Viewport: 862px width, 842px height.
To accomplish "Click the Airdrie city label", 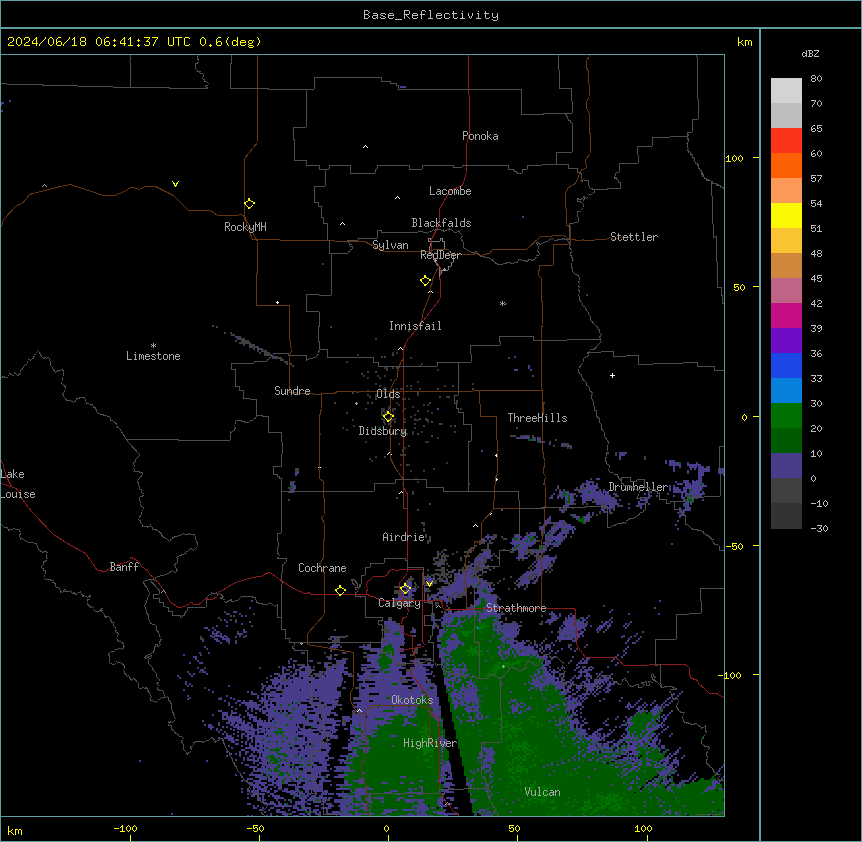I will click(404, 537).
